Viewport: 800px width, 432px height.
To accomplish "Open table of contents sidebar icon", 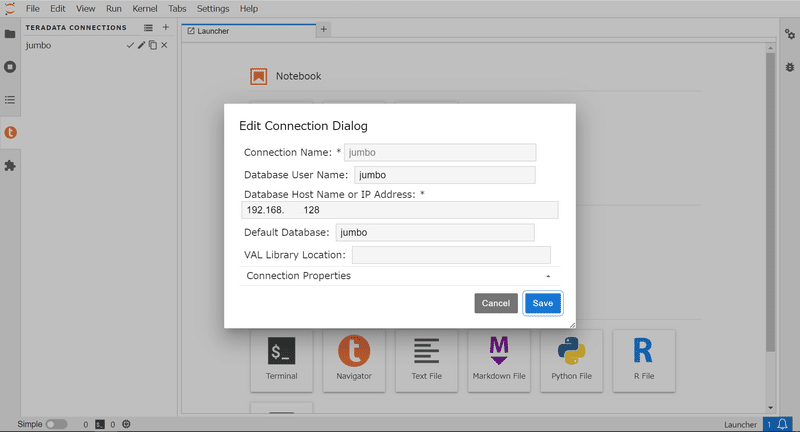I will tap(10, 100).
